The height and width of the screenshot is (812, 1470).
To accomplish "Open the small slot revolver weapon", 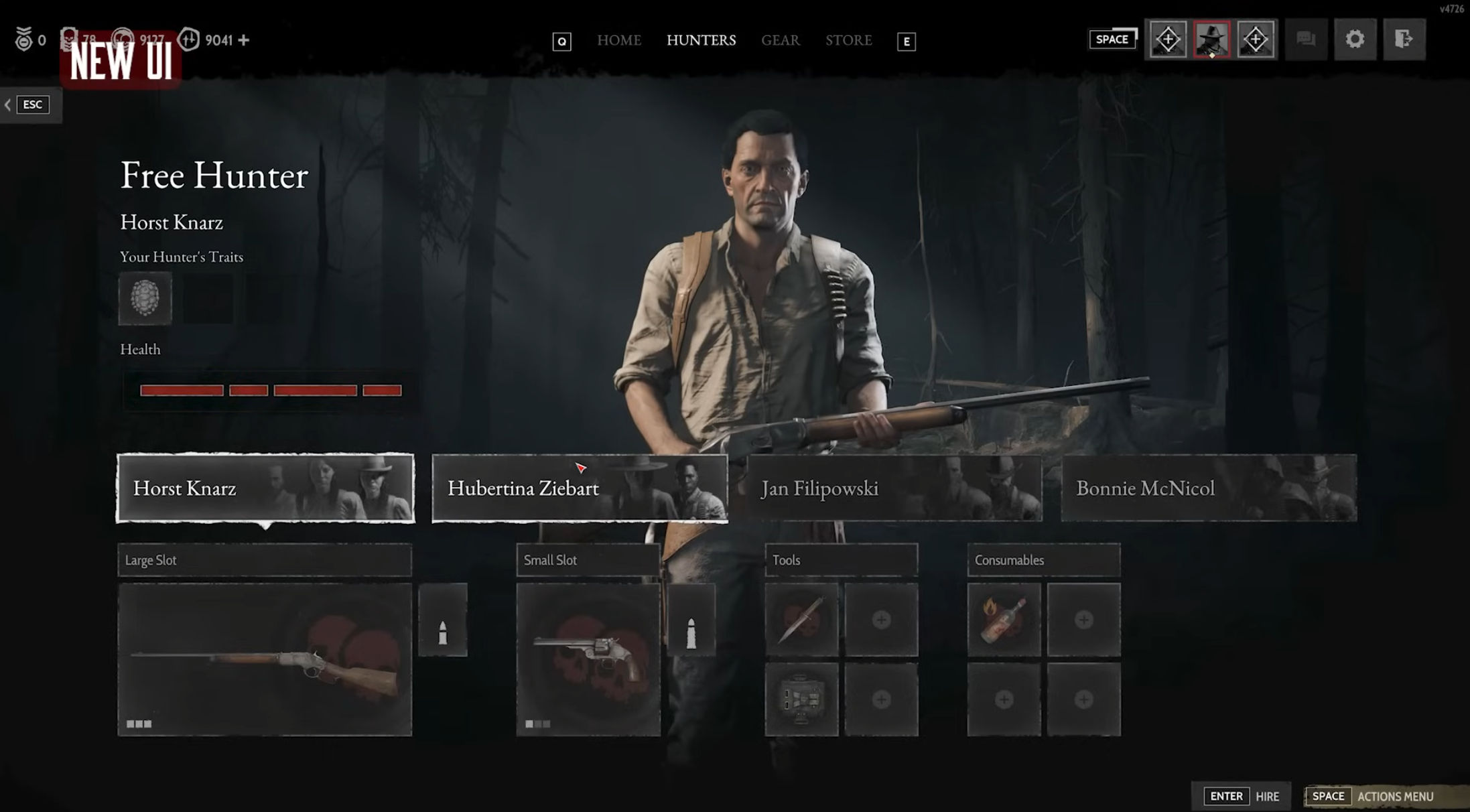I will tap(588, 659).
